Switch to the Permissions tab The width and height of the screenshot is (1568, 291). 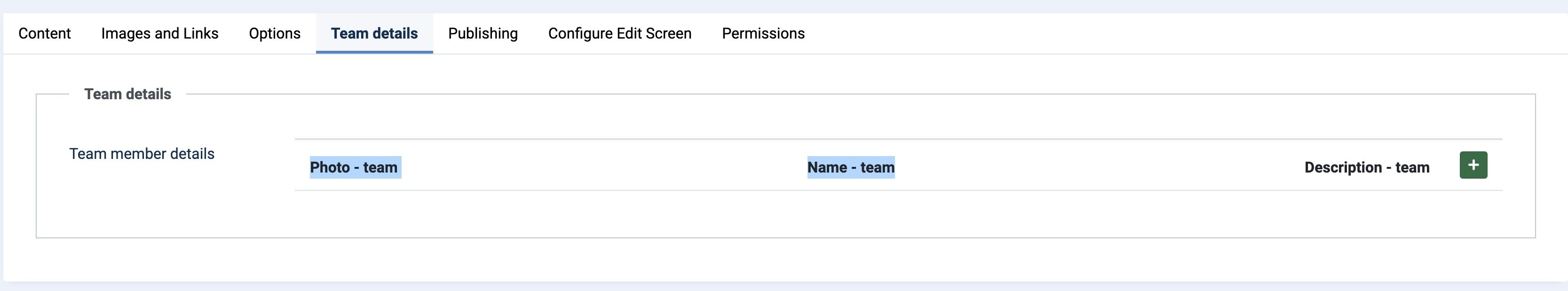763,33
